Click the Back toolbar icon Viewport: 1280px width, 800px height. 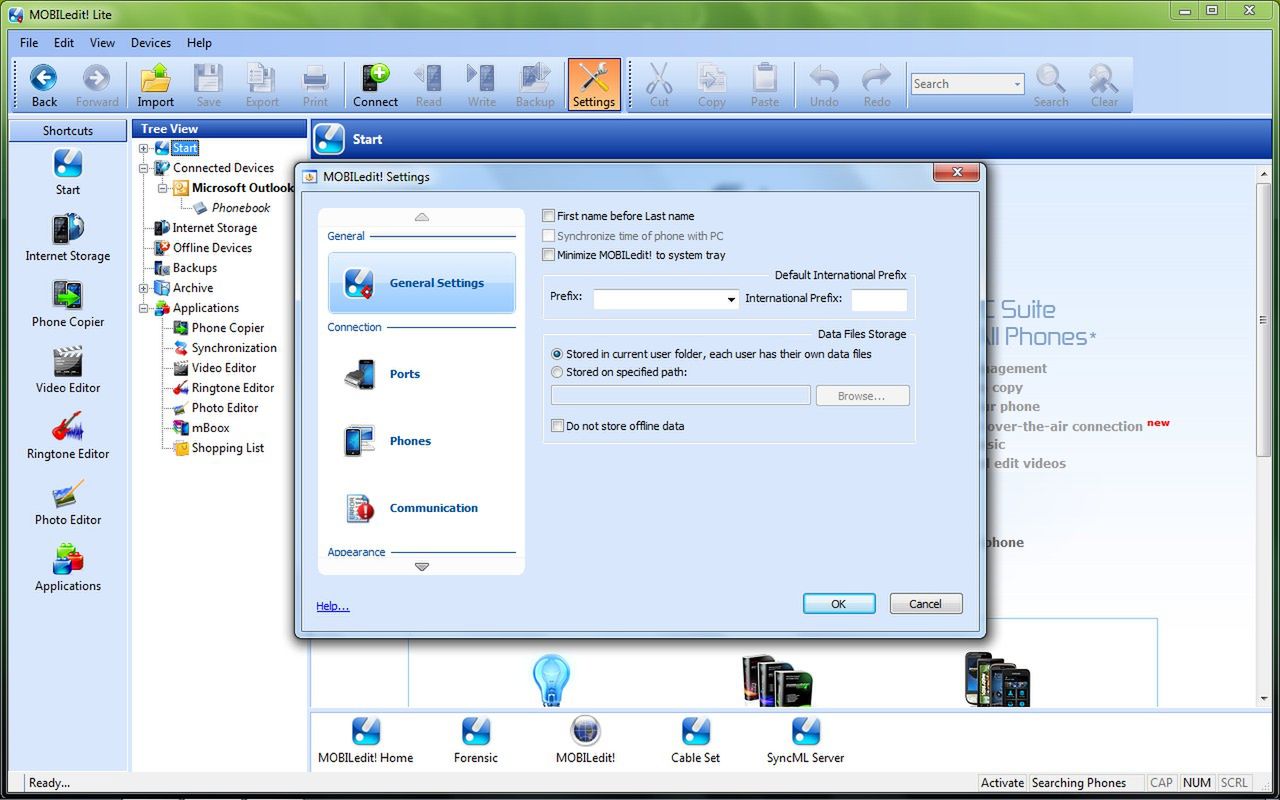click(x=44, y=85)
